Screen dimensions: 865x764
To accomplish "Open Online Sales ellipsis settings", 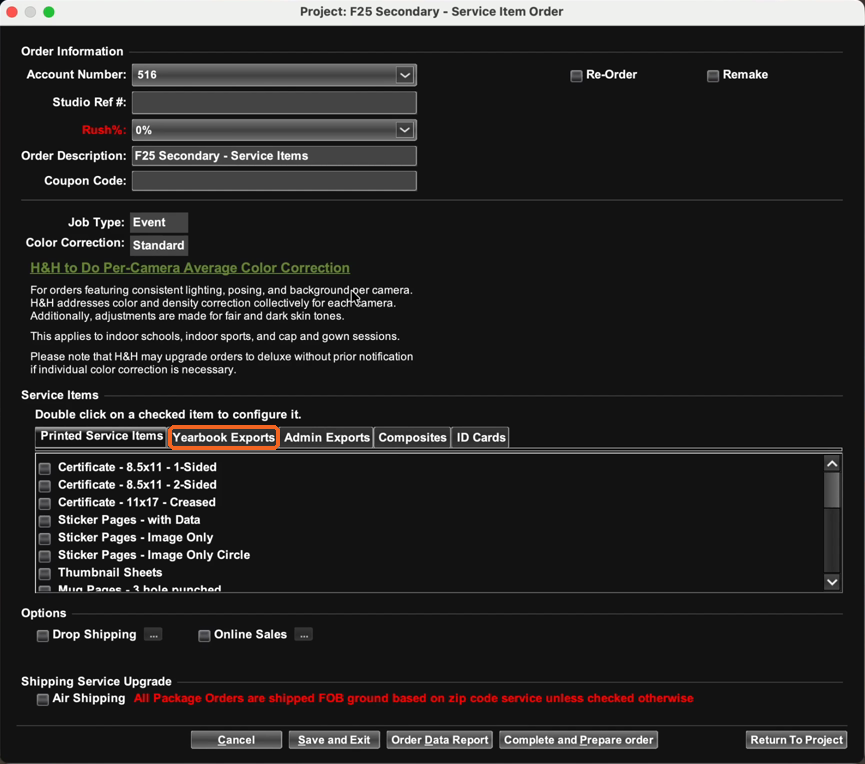I will click(x=303, y=635).
